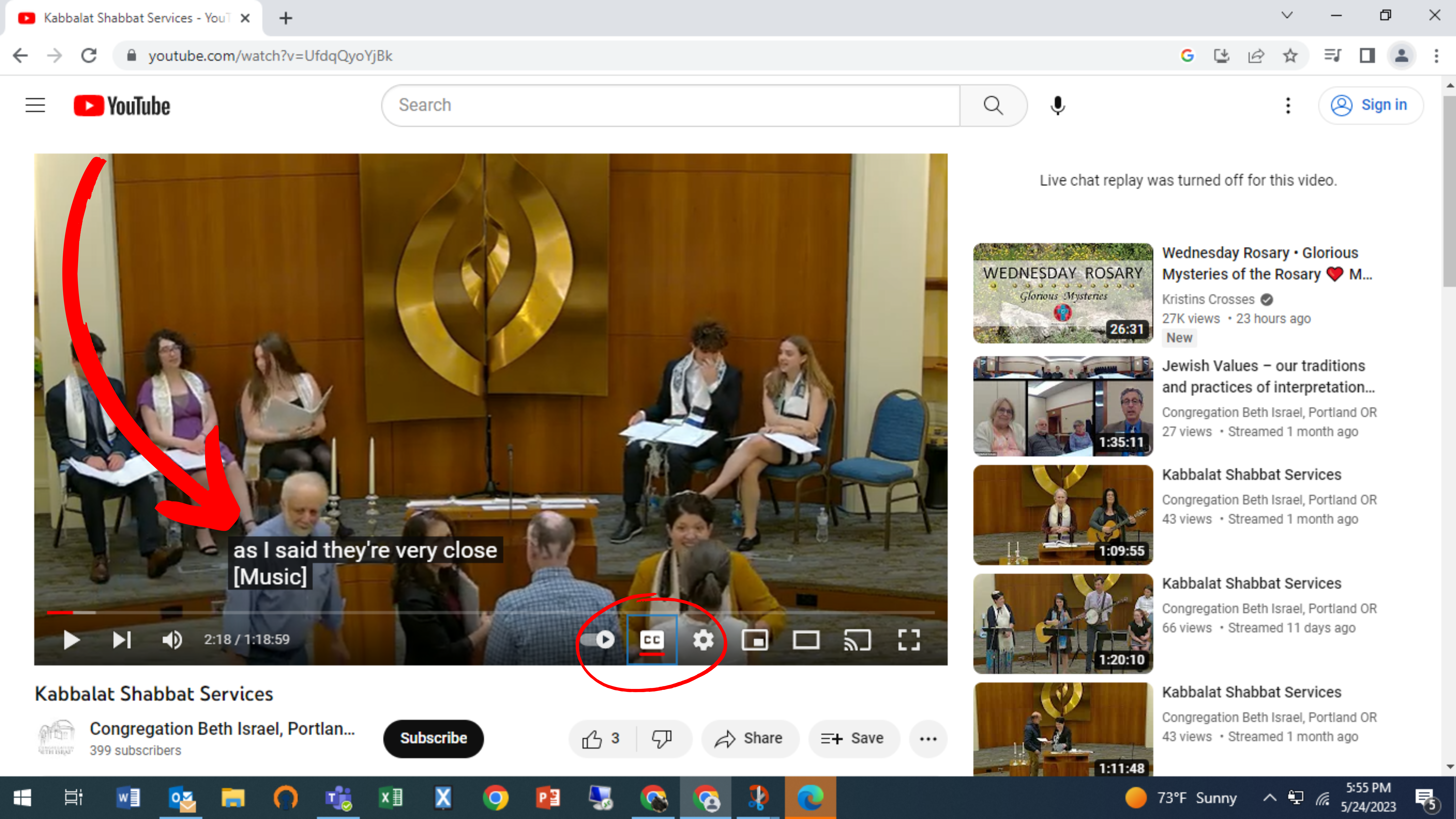Enter full screen mode
This screenshot has height=819, width=1456.
pos(909,640)
